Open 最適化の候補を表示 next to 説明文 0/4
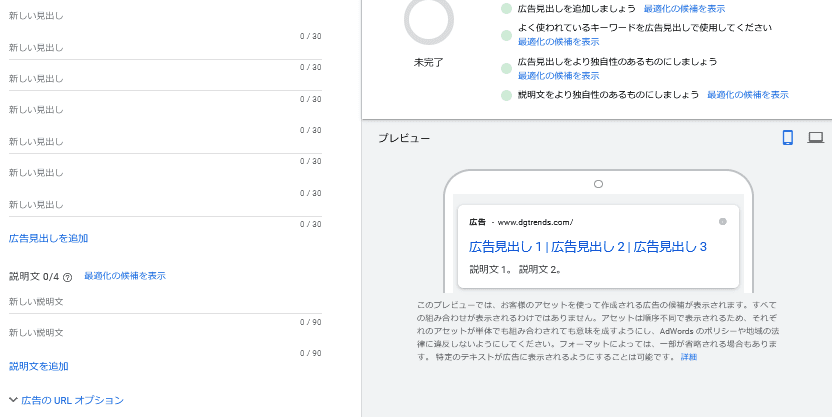This screenshot has height=417, width=832. (x=125, y=276)
